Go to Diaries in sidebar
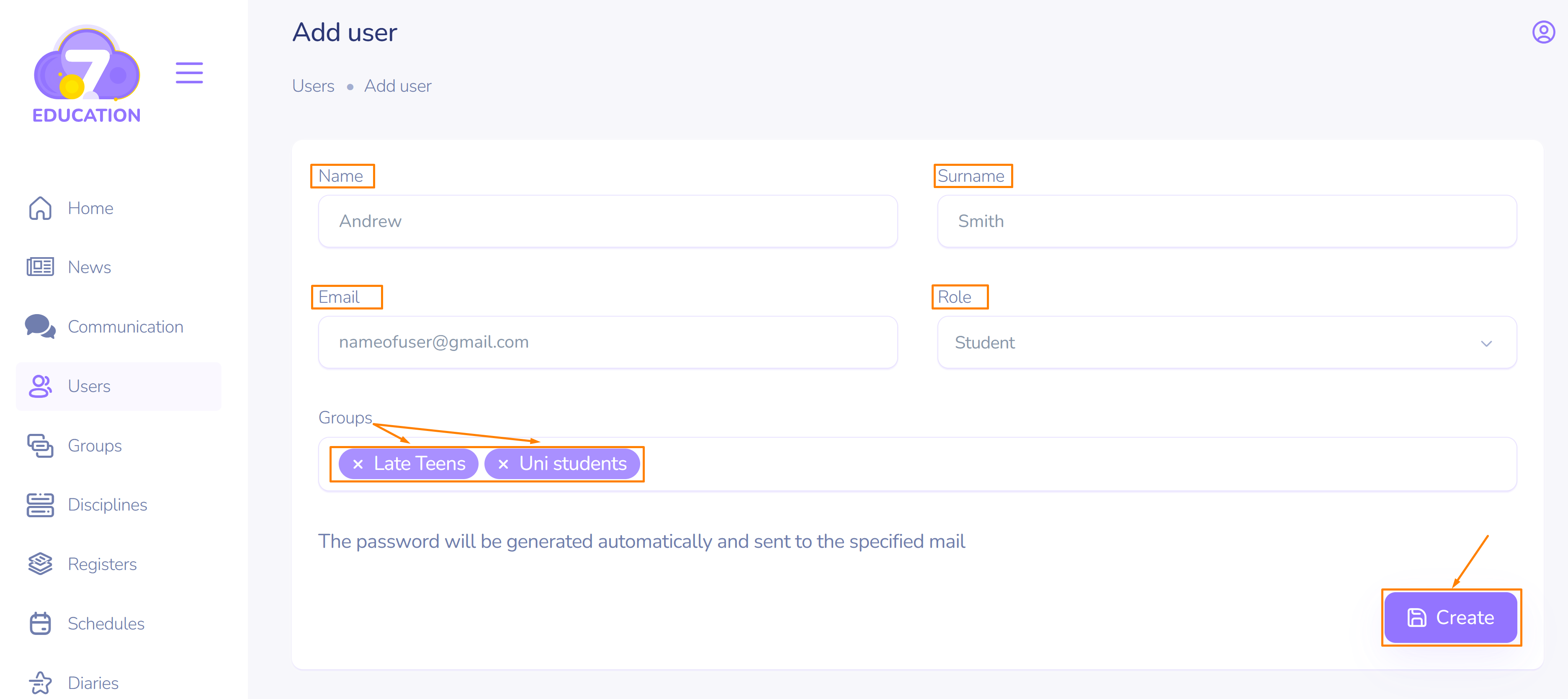 [93, 683]
